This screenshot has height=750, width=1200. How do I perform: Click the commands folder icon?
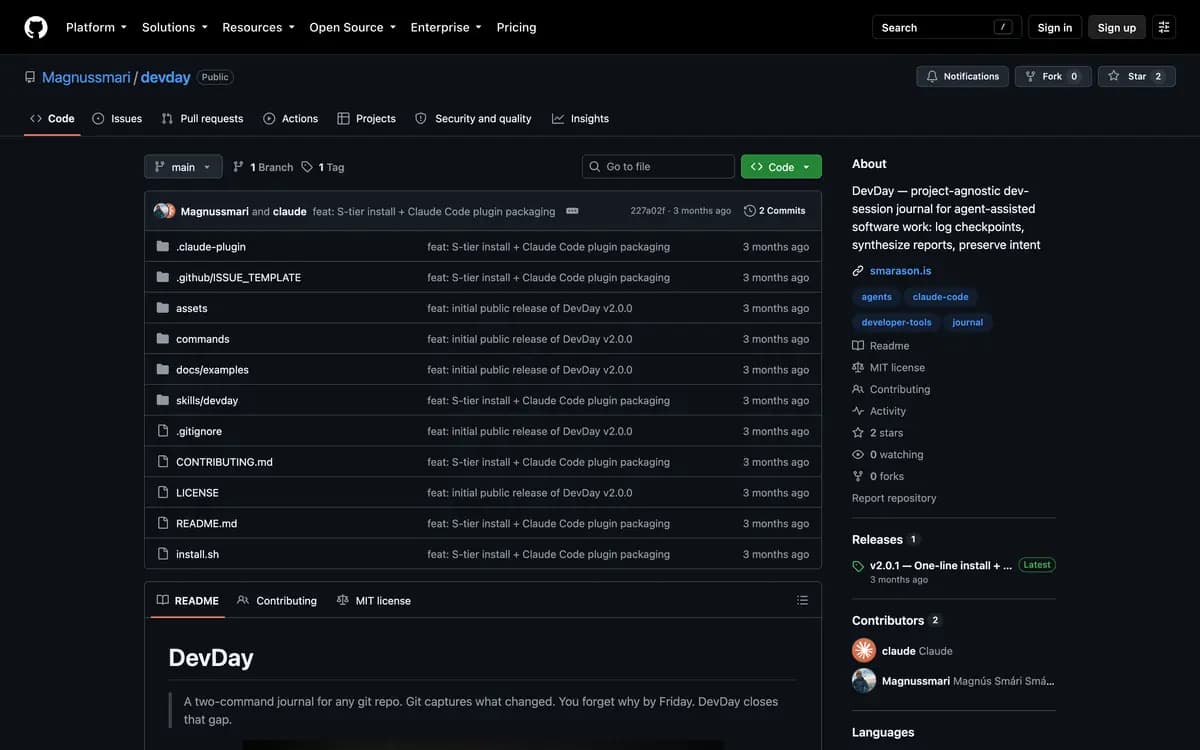163,339
